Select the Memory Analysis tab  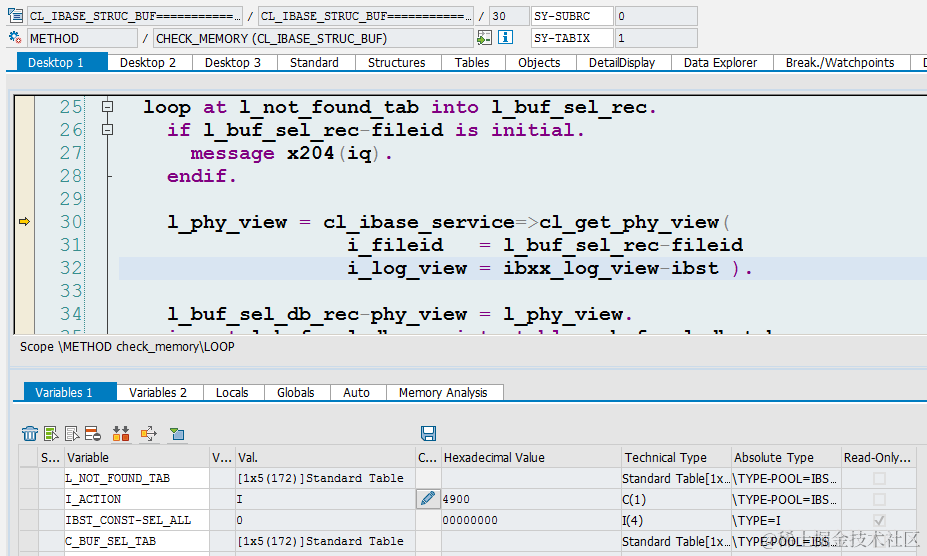(443, 393)
